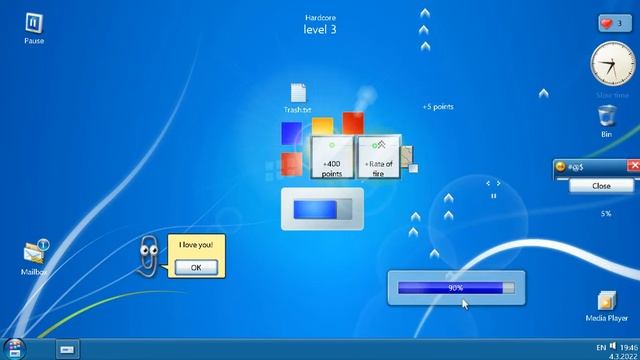Collect the +400 points bonus card
This screenshot has height=360, width=640.
click(332, 157)
